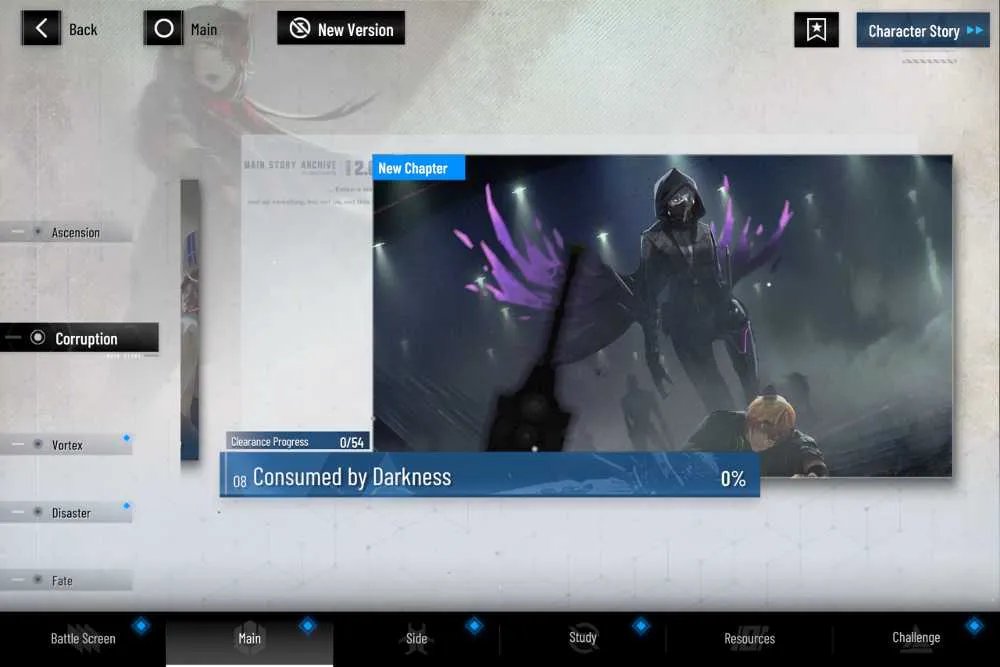Open the bookmark star icon

point(816,30)
